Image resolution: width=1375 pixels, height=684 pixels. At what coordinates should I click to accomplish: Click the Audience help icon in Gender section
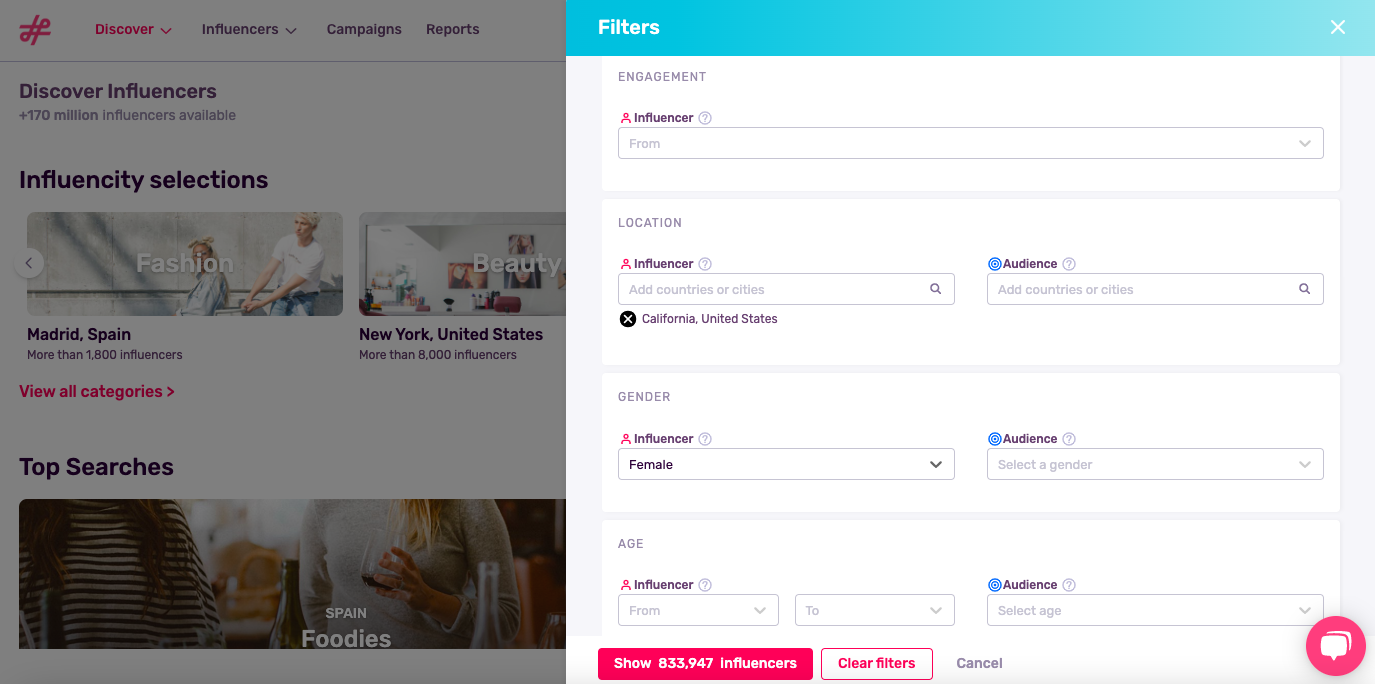[1069, 439]
